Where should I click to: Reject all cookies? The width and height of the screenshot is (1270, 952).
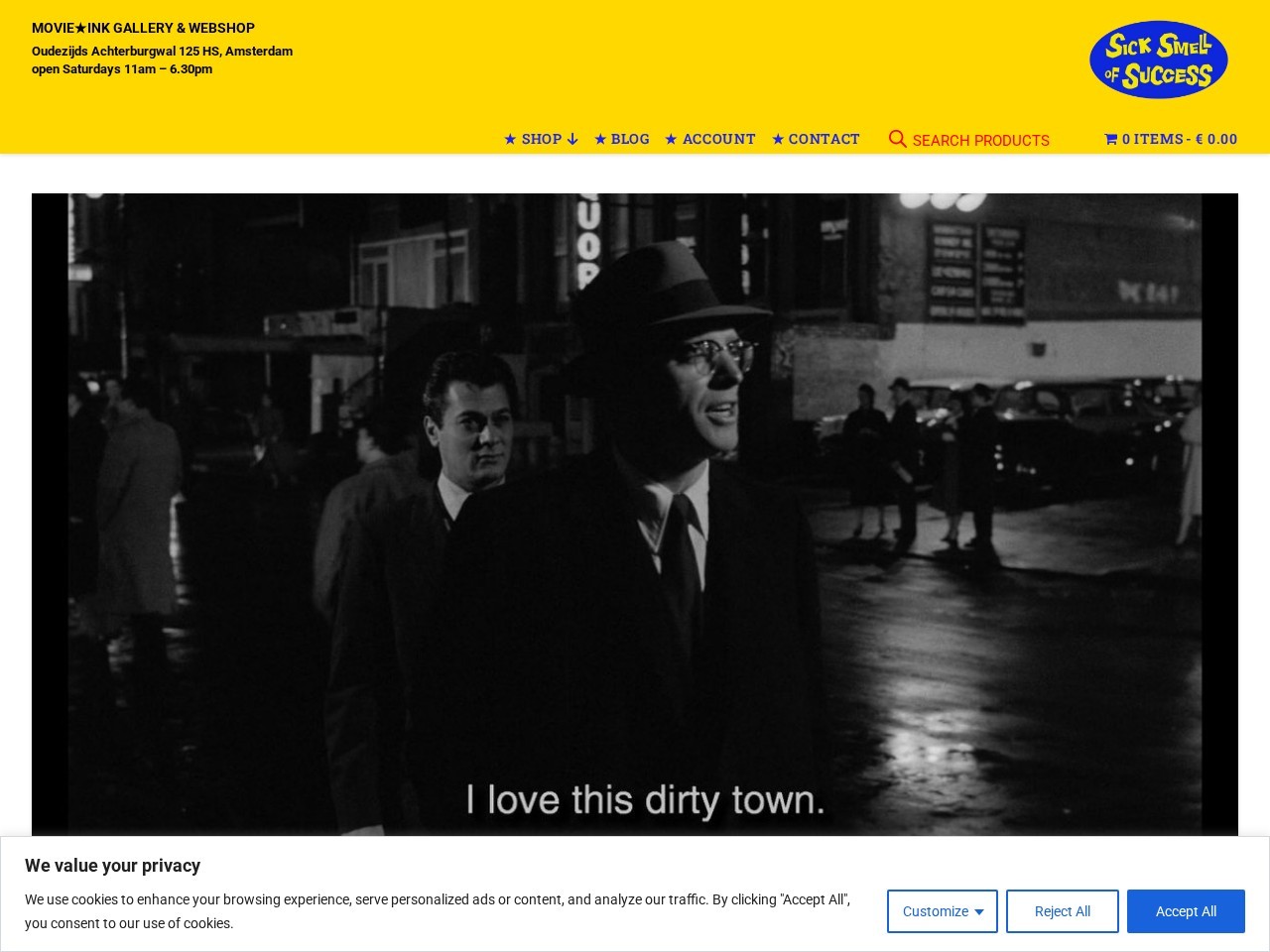1062,910
